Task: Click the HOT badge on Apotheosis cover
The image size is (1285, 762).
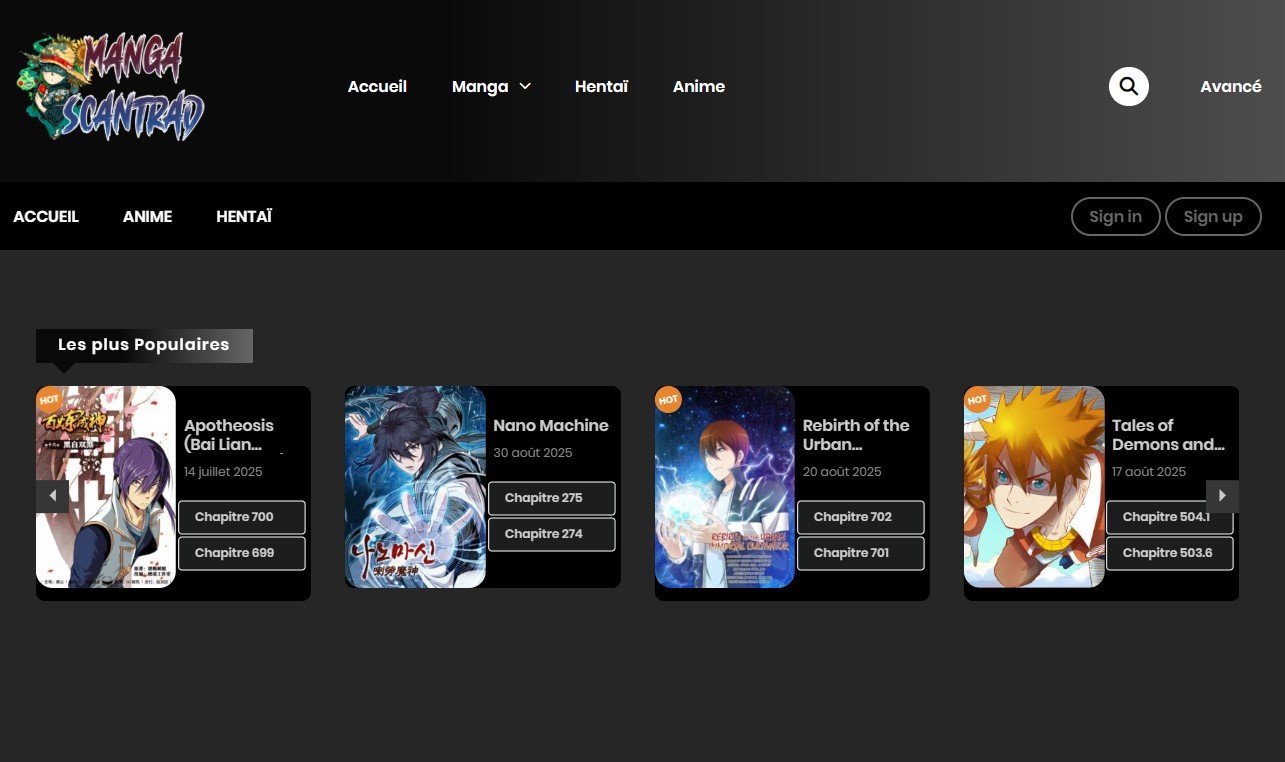Action: [48, 398]
